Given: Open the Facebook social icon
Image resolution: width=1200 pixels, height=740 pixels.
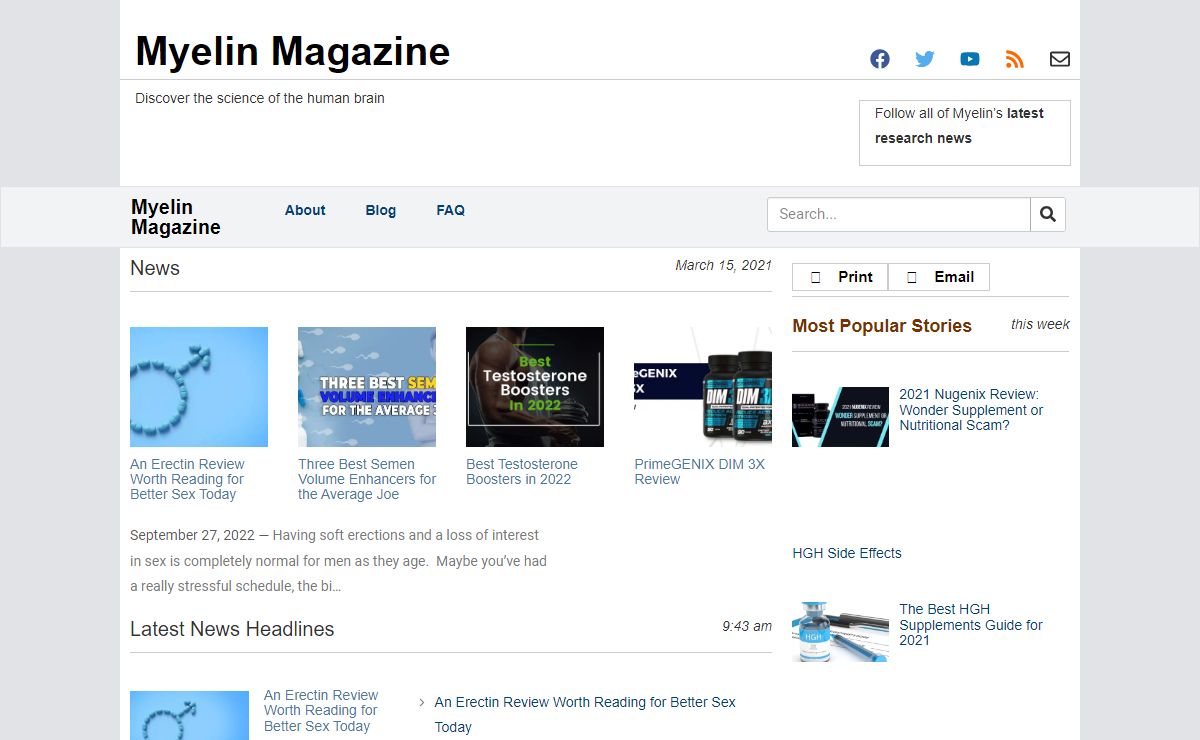Looking at the screenshot, I should point(880,59).
